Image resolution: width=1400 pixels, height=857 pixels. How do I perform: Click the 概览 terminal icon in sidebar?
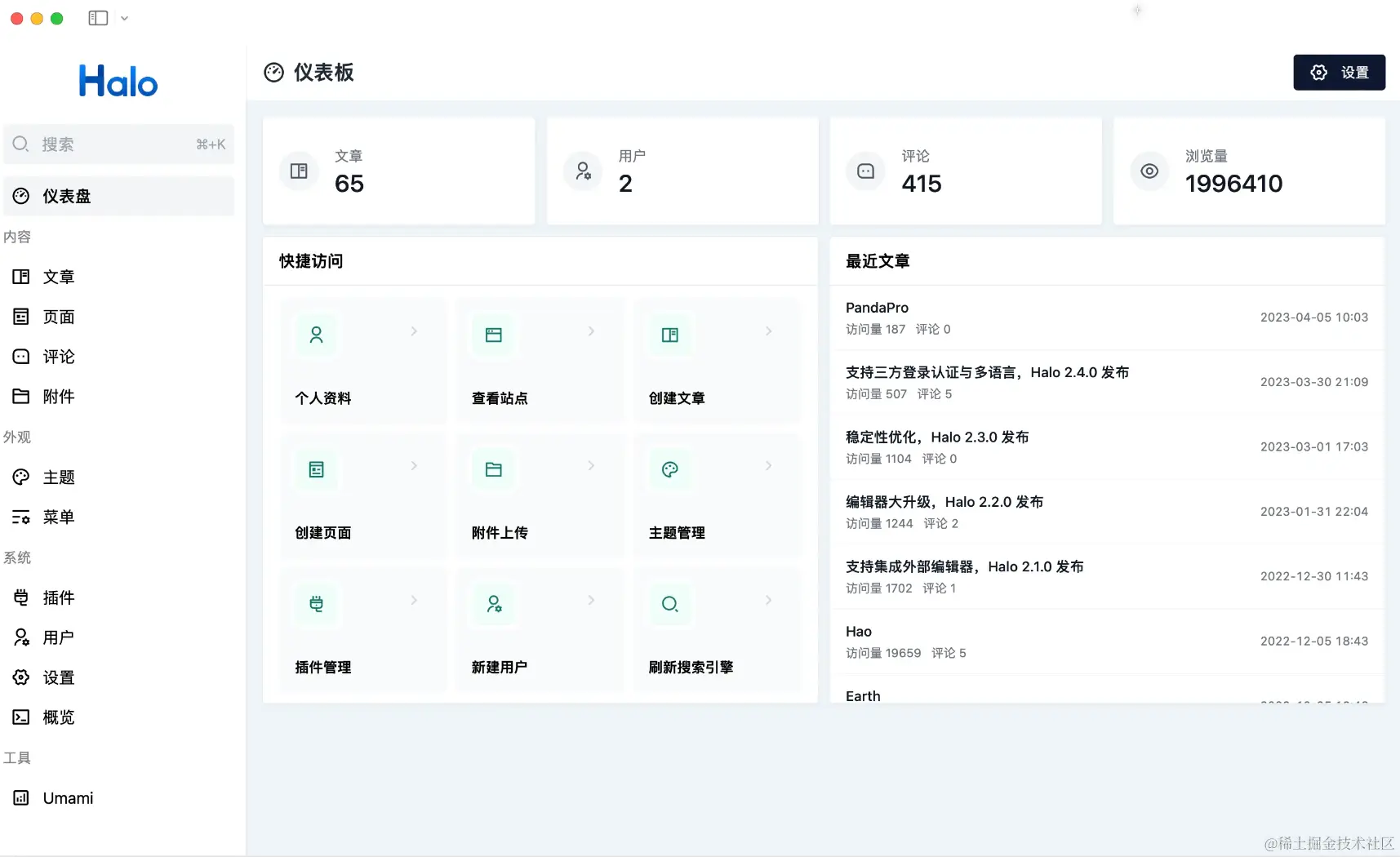tap(21, 717)
